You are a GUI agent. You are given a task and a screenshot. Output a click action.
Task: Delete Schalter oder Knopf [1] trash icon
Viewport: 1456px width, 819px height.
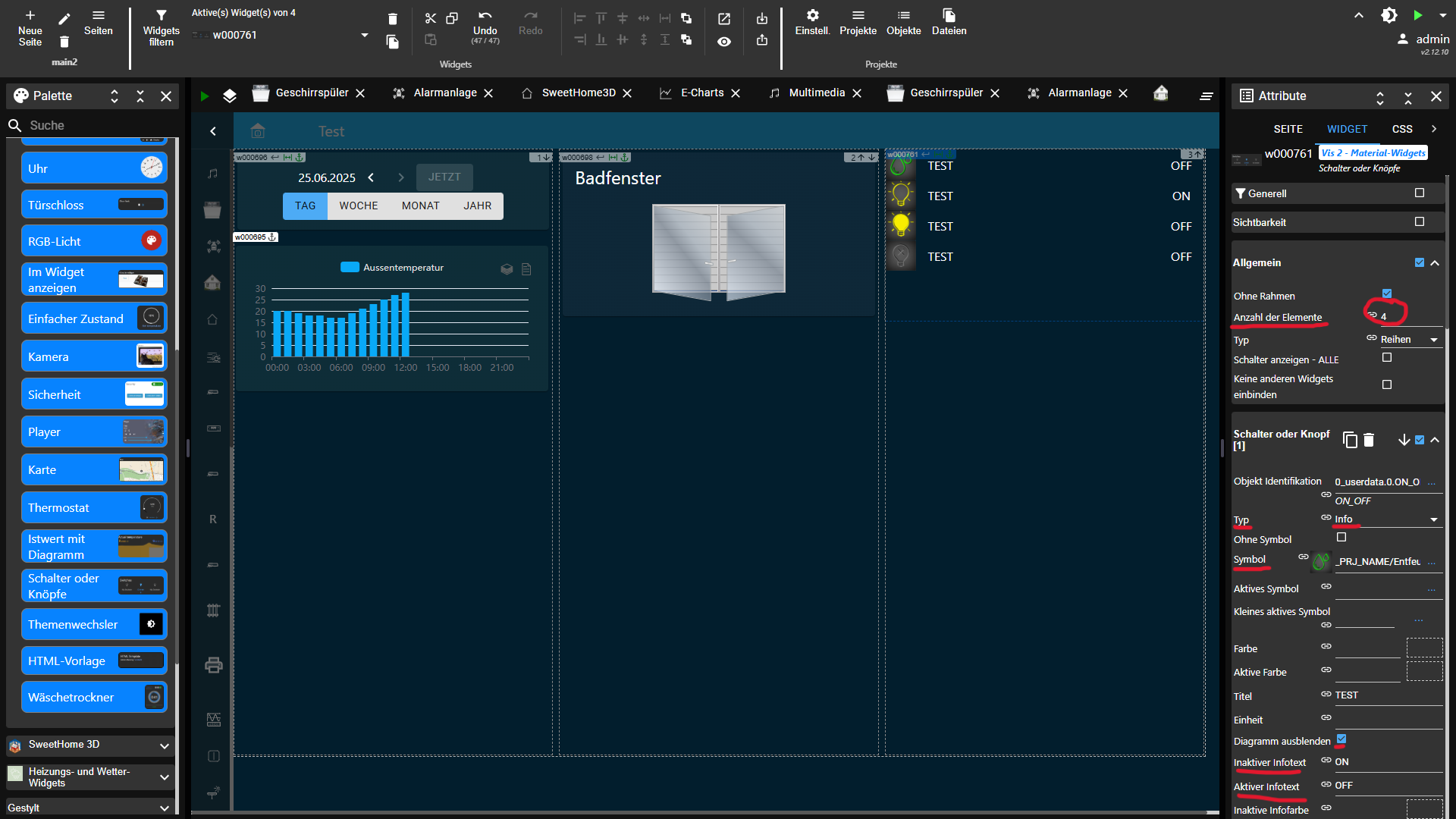pyautogui.click(x=1369, y=440)
